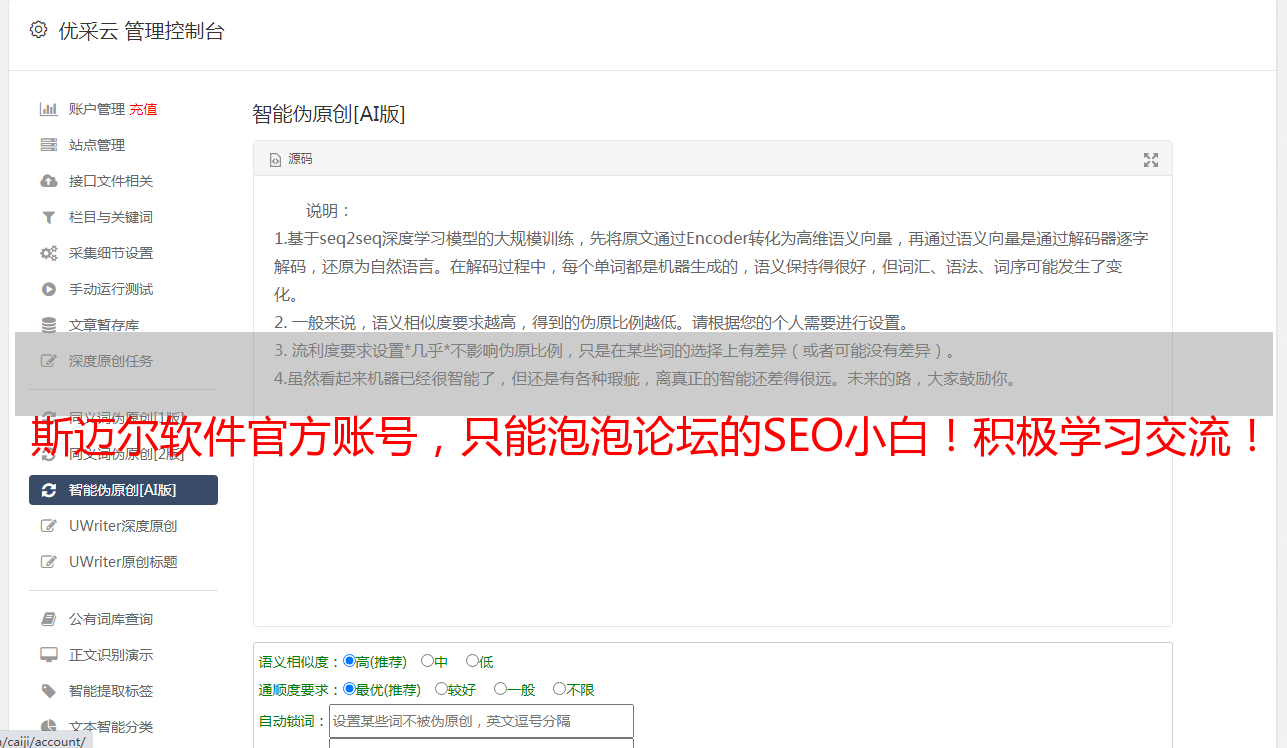Open 账户管理 menu item

tap(96, 109)
